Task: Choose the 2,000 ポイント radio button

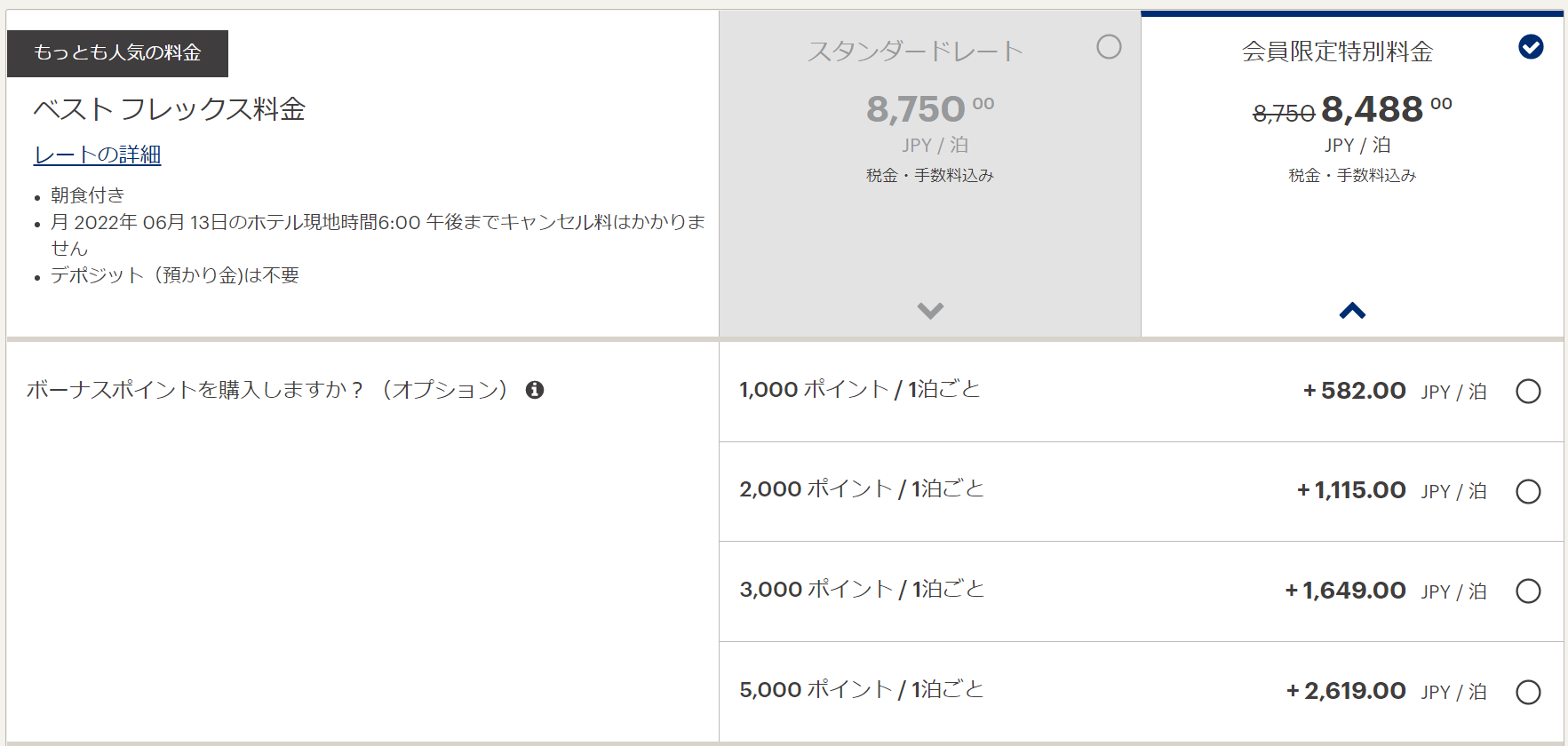Action: pyautogui.click(x=1528, y=491)
